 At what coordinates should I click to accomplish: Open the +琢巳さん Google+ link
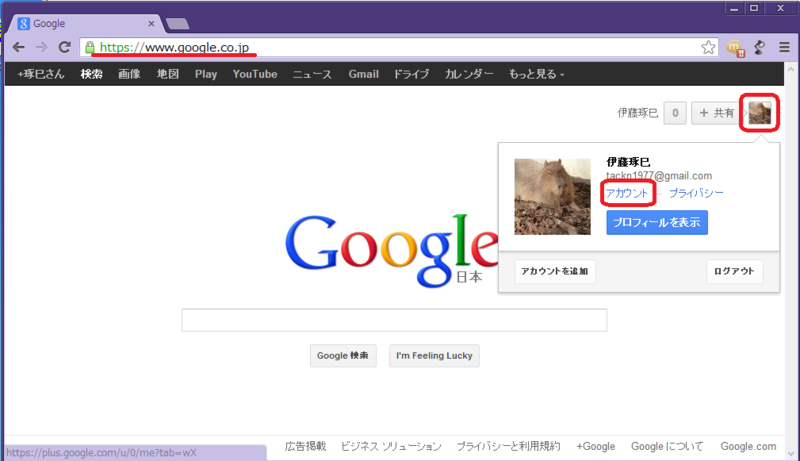(41, 74)
